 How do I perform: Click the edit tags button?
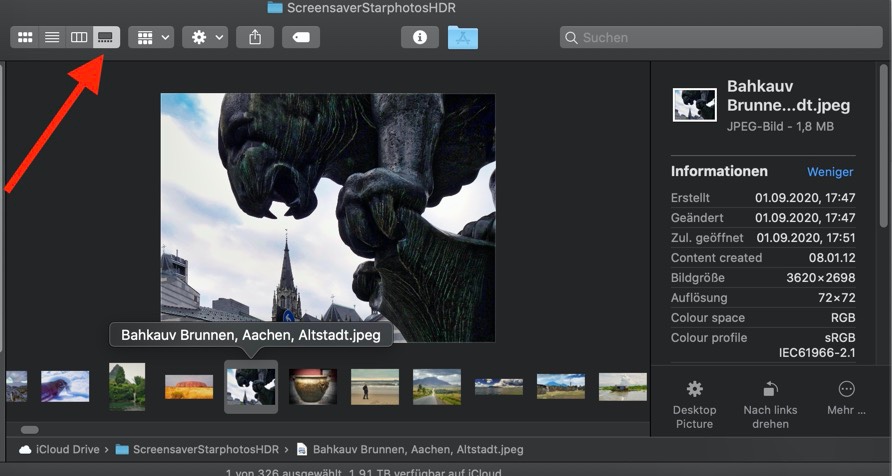[301, 37]
